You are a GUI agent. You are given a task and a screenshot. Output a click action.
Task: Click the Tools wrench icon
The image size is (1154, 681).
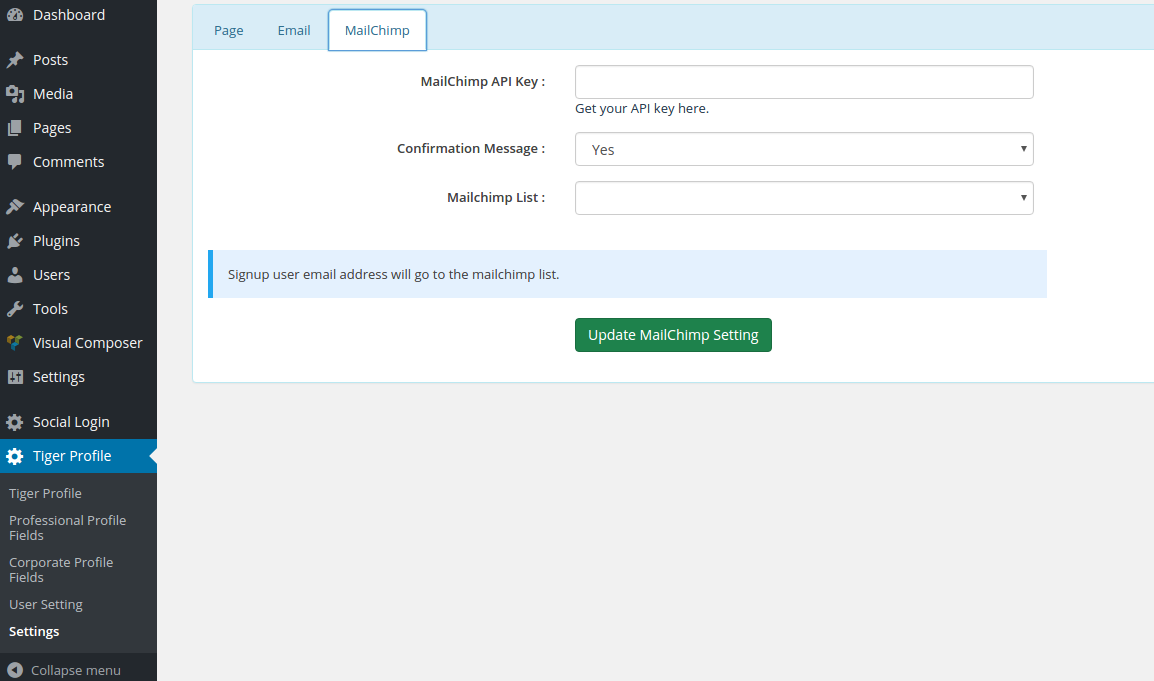(x=15, y=308)
